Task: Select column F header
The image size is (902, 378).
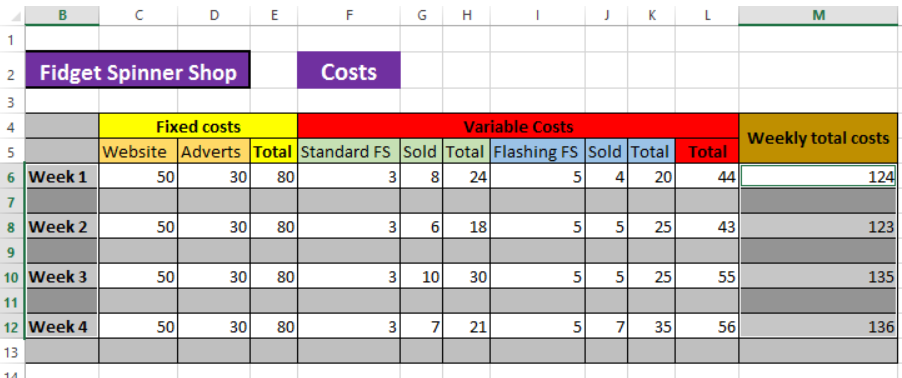Action: pyautogui.click(x=349, y=16)
